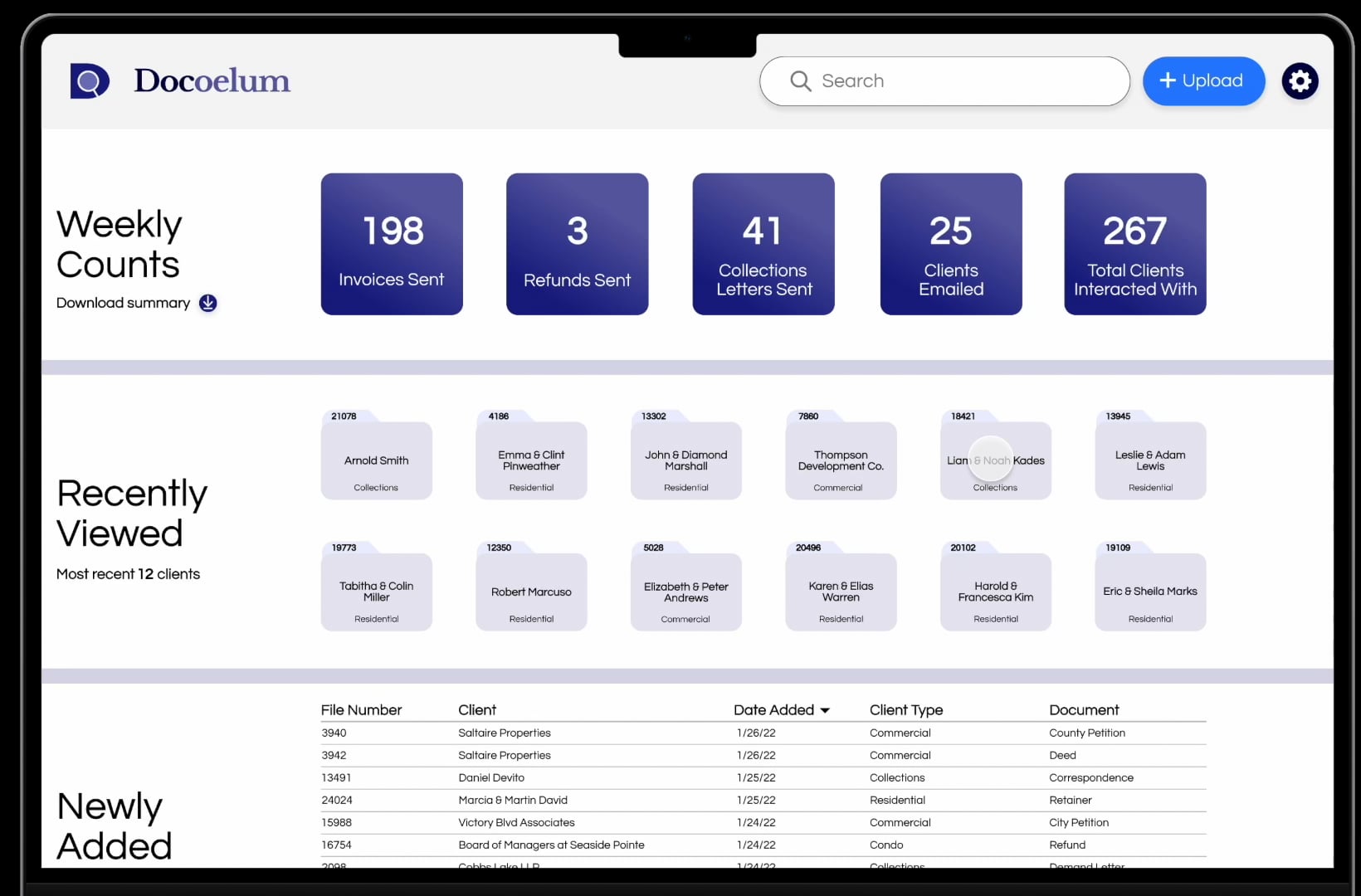Open the John & Diamond Marshall folder

click(x=686, y=455)
